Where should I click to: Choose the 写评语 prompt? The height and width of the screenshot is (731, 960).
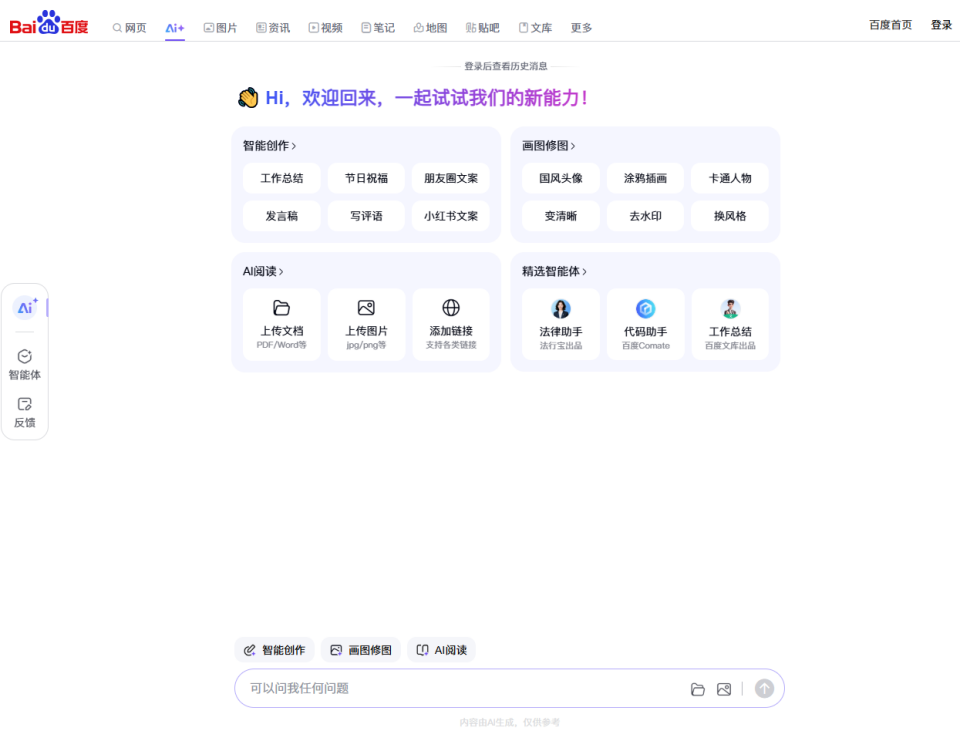[366, 216]
